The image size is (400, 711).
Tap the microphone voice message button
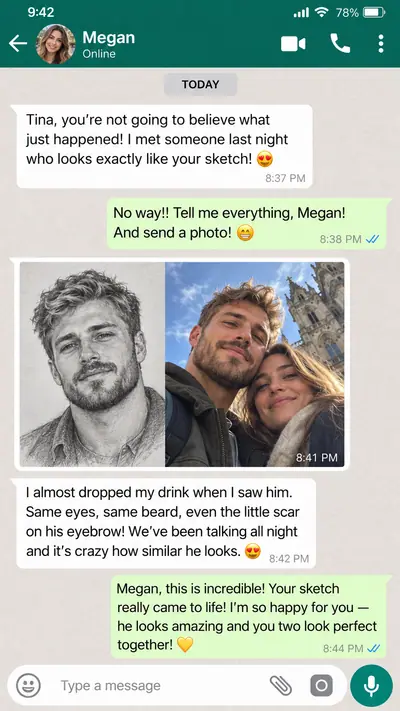[371, 686]
